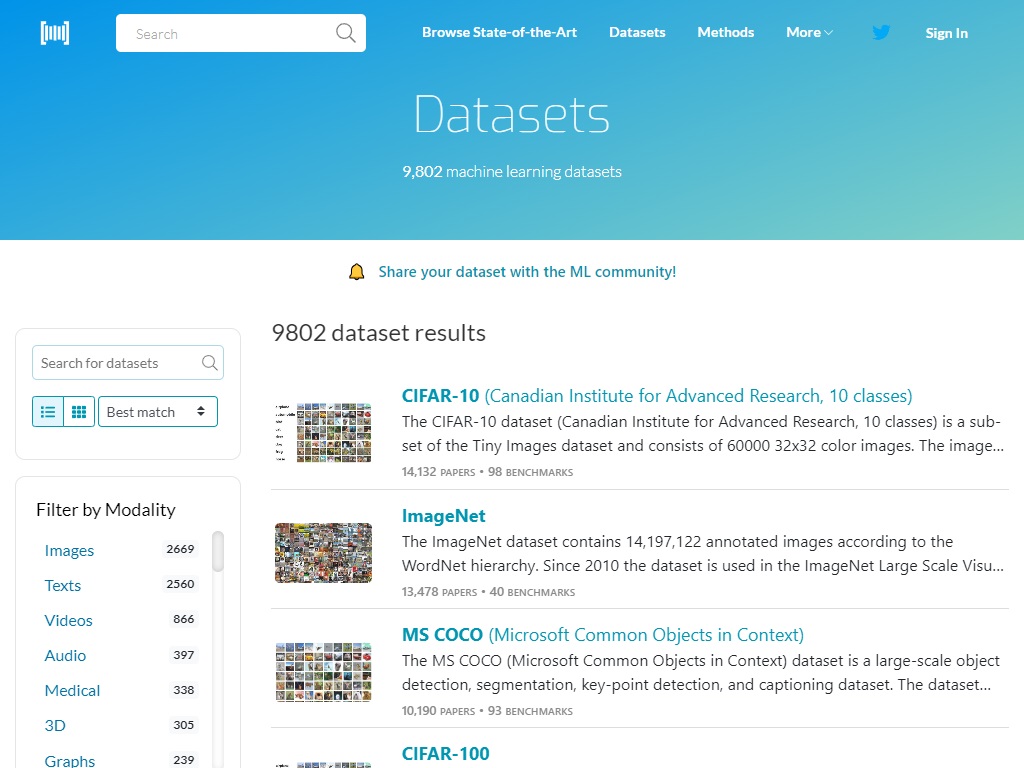
Task: Open the ImageNet dataset title
Action: point(443,516)
